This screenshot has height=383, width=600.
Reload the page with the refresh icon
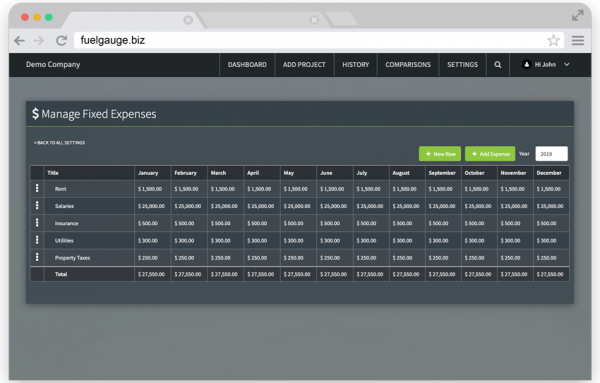point(61,40)
